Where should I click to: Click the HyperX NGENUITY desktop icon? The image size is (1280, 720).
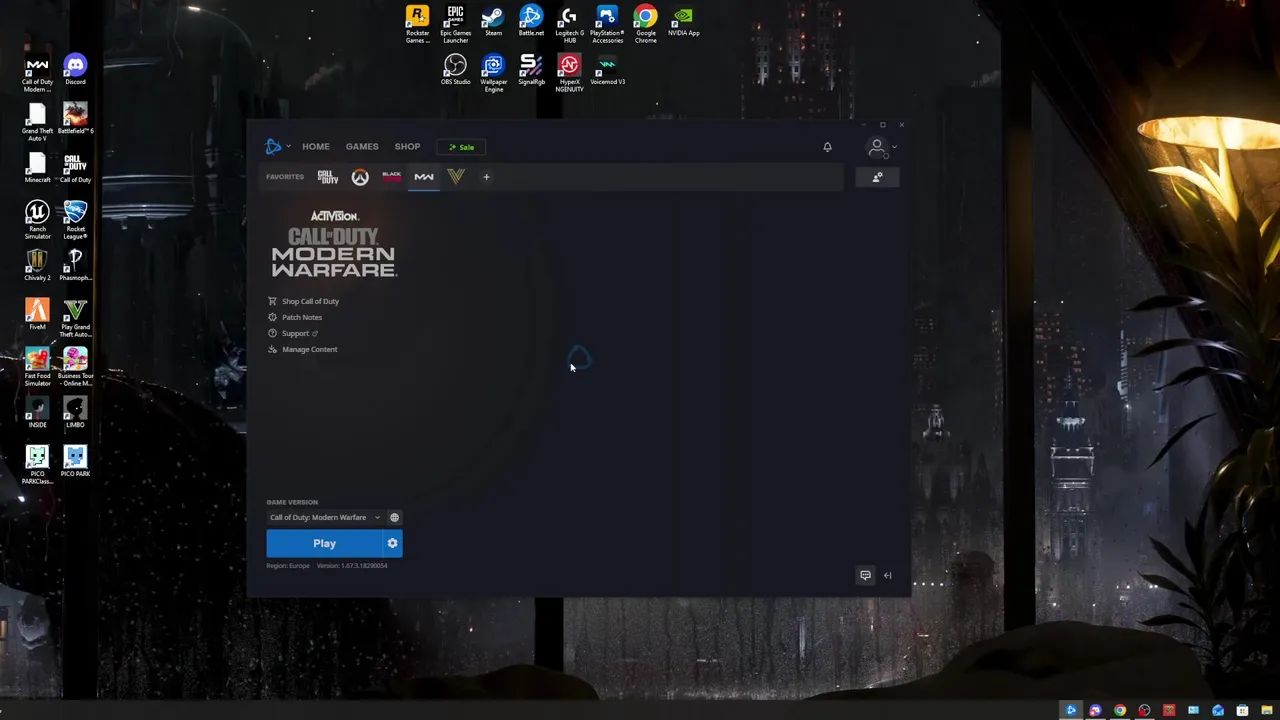pos(569,73)
